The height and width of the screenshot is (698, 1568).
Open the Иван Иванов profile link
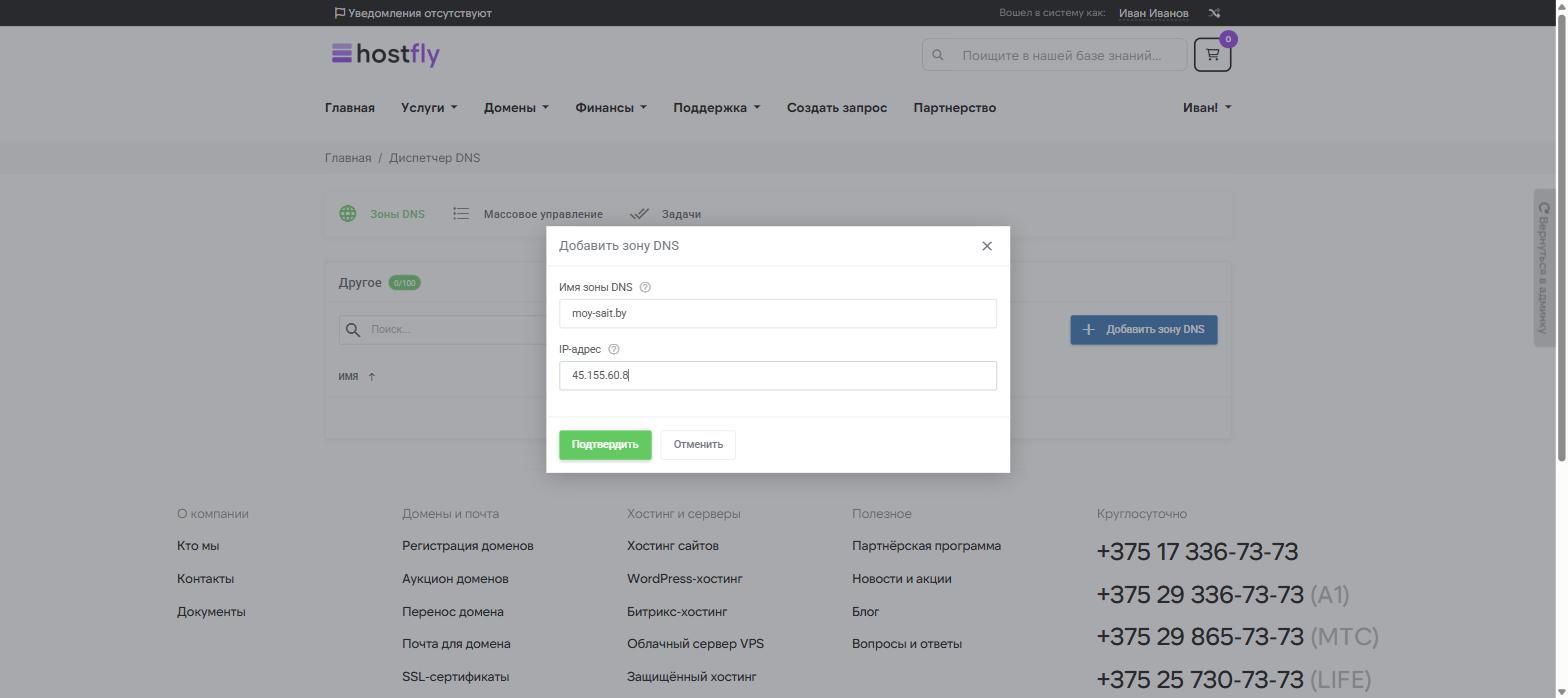tap(1154, 13)
